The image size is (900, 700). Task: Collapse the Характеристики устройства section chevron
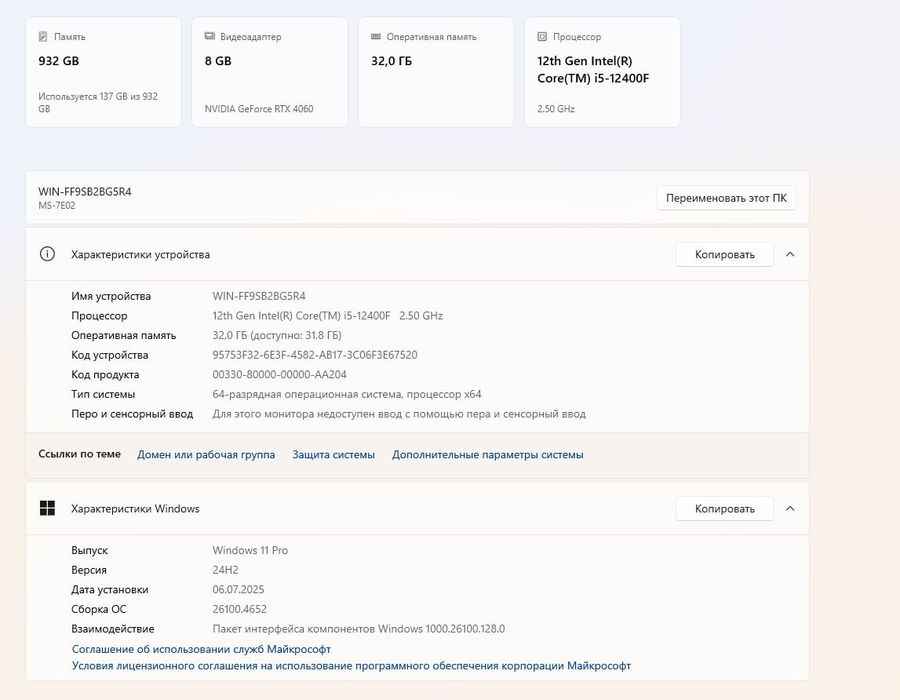790,254
